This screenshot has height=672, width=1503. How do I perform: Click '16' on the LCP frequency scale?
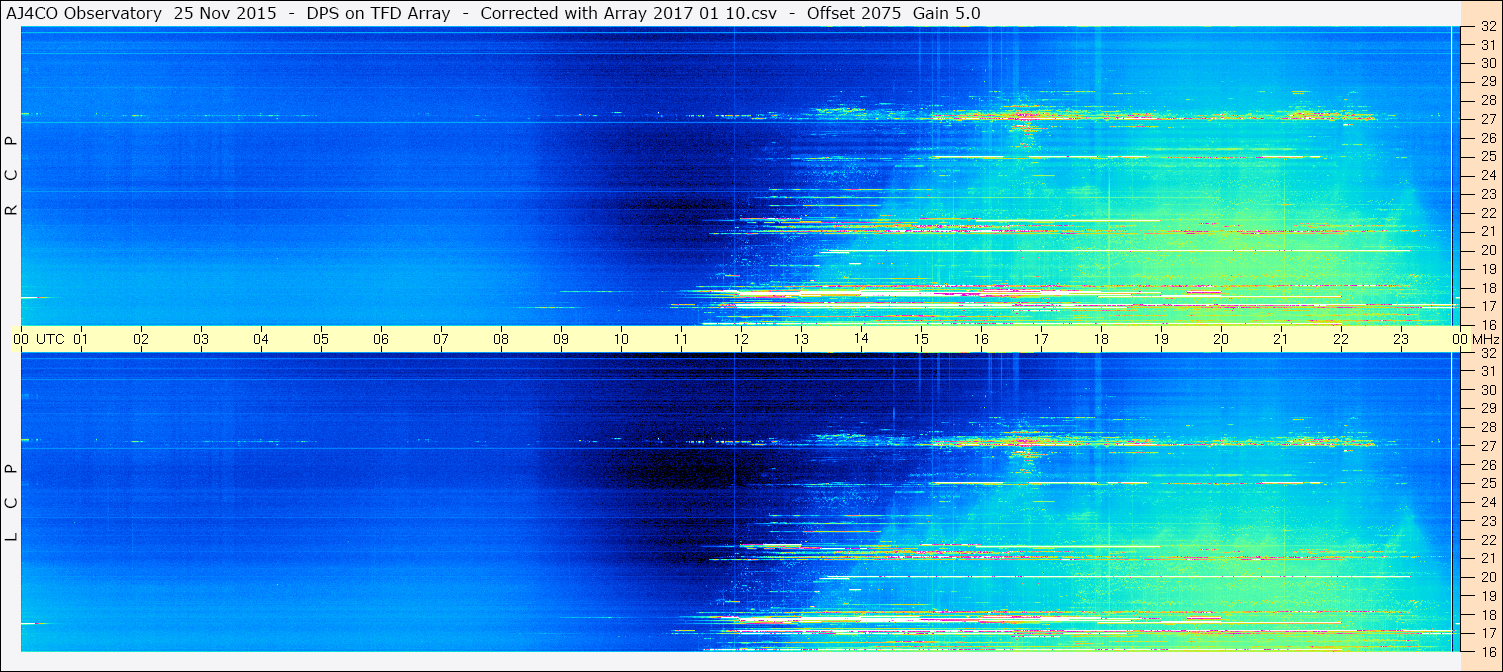[1487, 652]
